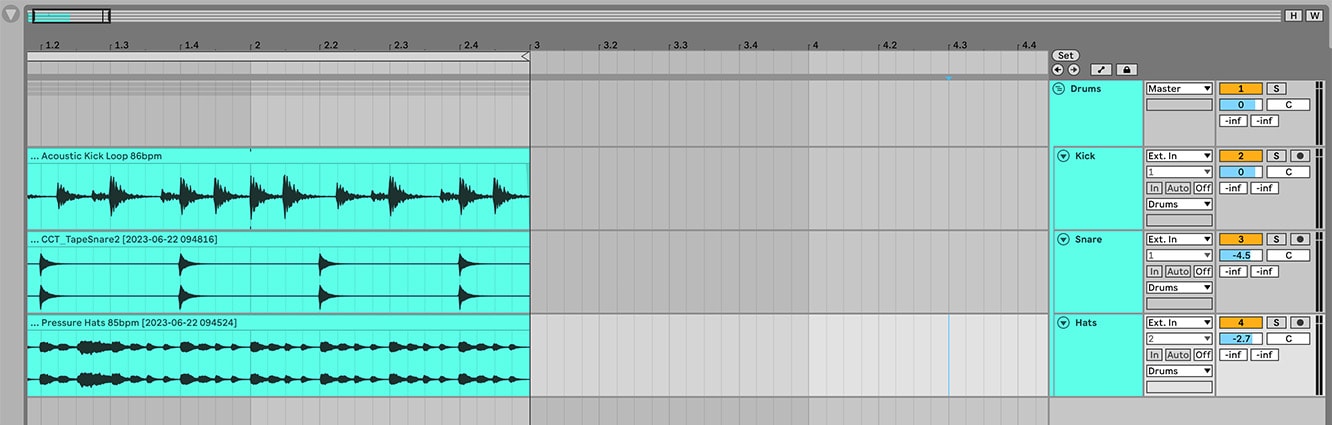Open Snare track Drums output dropdown

pos(1180,287)
